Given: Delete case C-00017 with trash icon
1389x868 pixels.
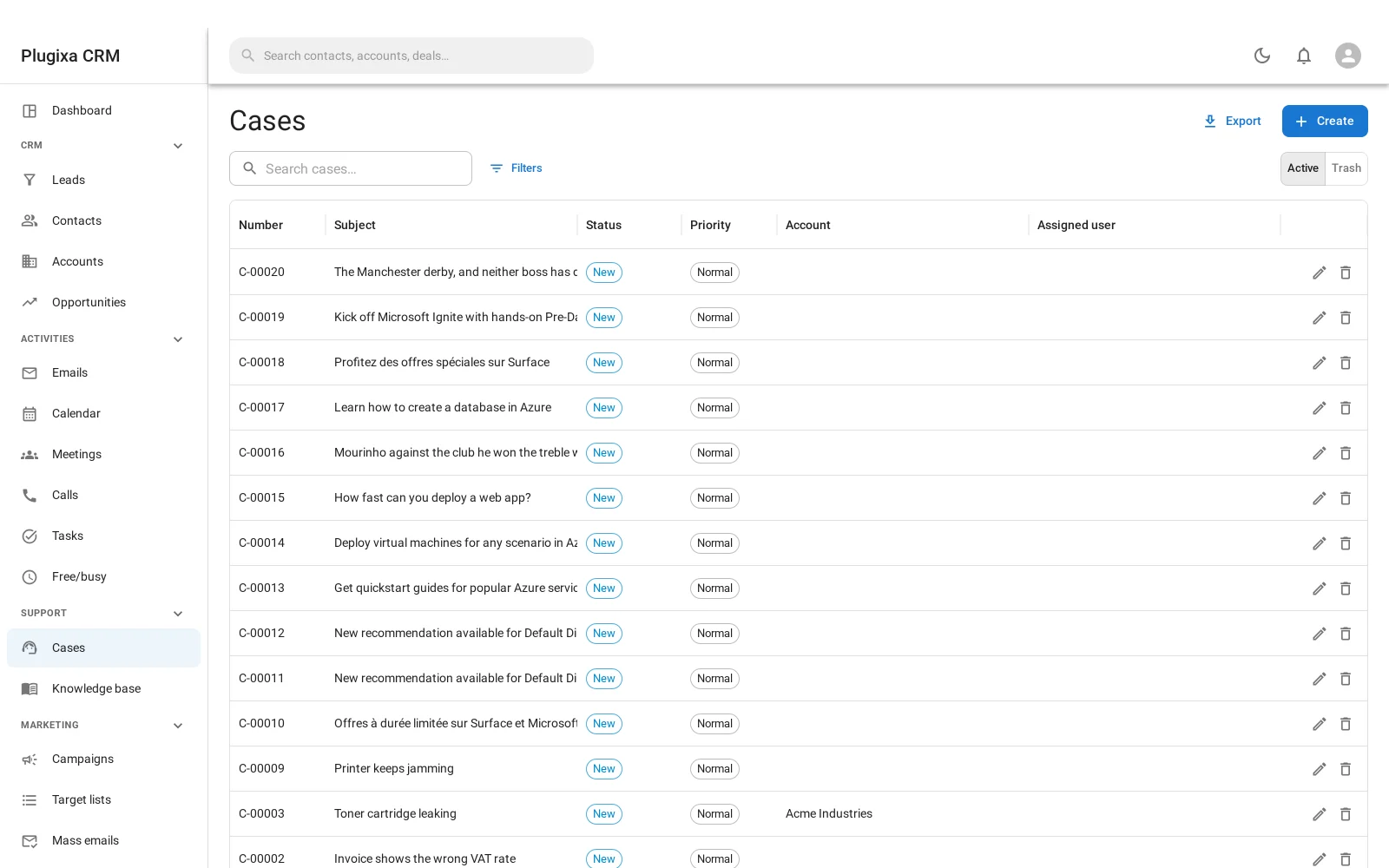Looking at the screenshot, I should 1346,408.
